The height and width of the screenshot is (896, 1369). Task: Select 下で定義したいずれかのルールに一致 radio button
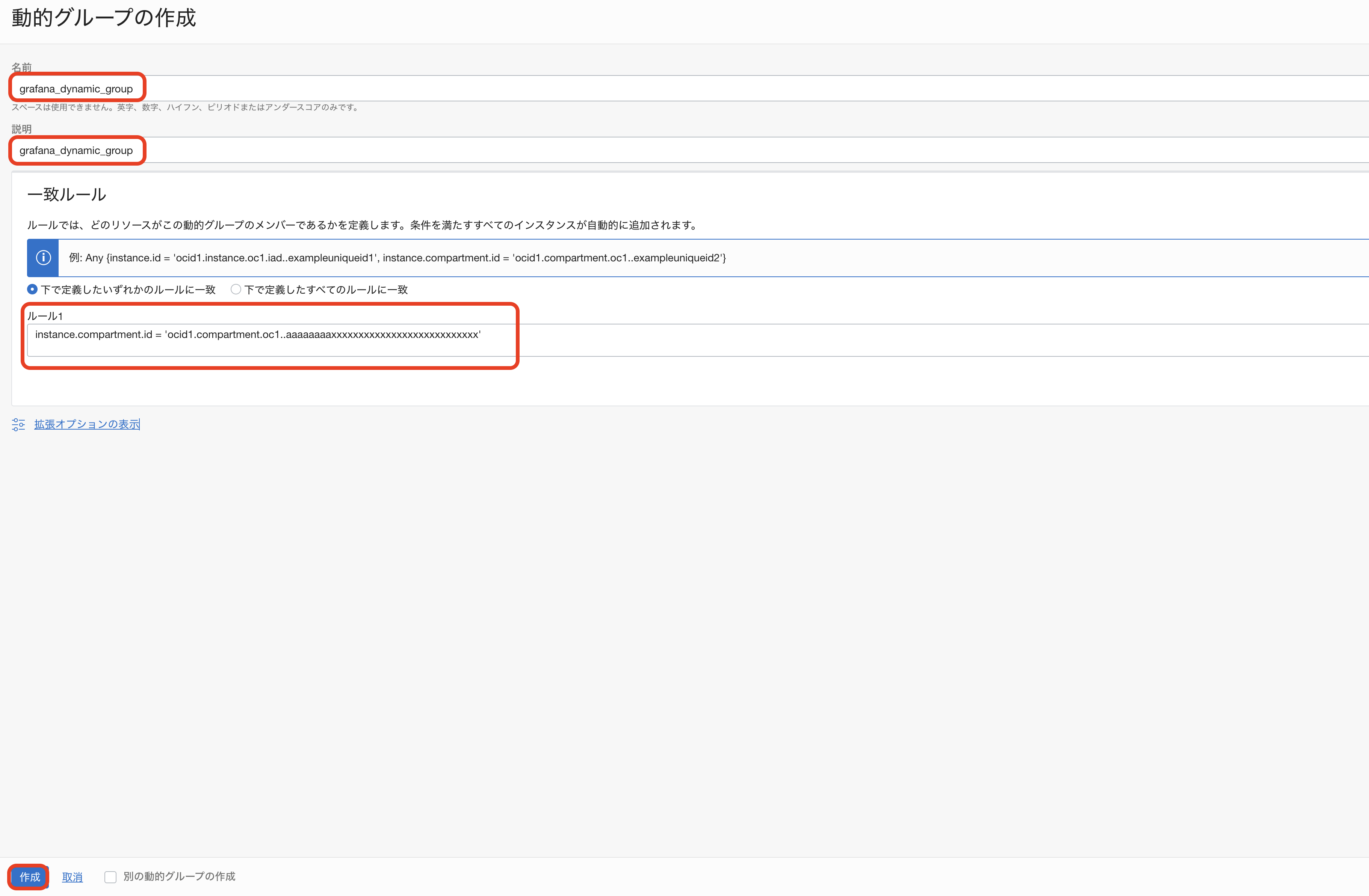pos(32,289)
